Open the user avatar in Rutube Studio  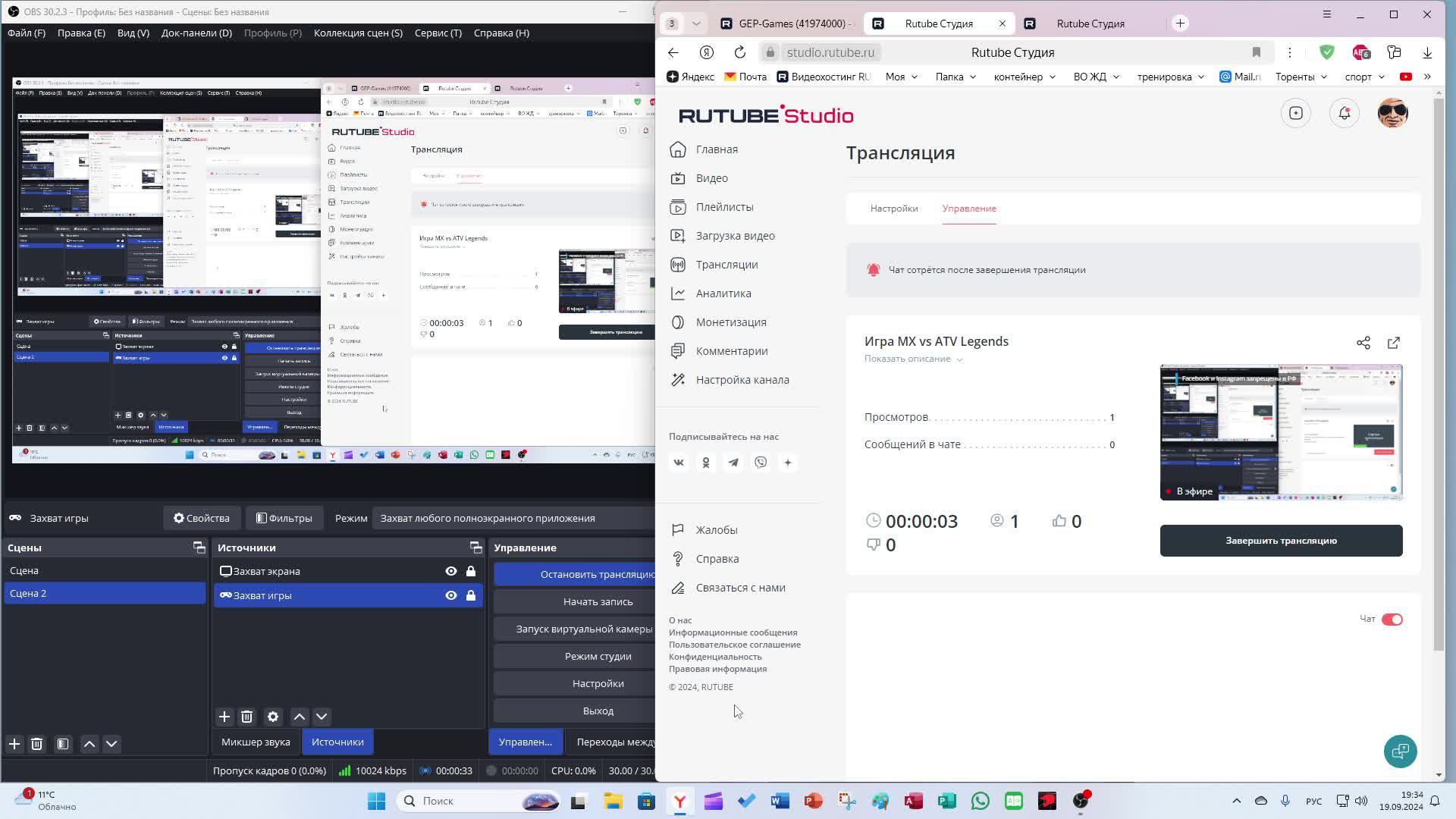click(1392, 113)
